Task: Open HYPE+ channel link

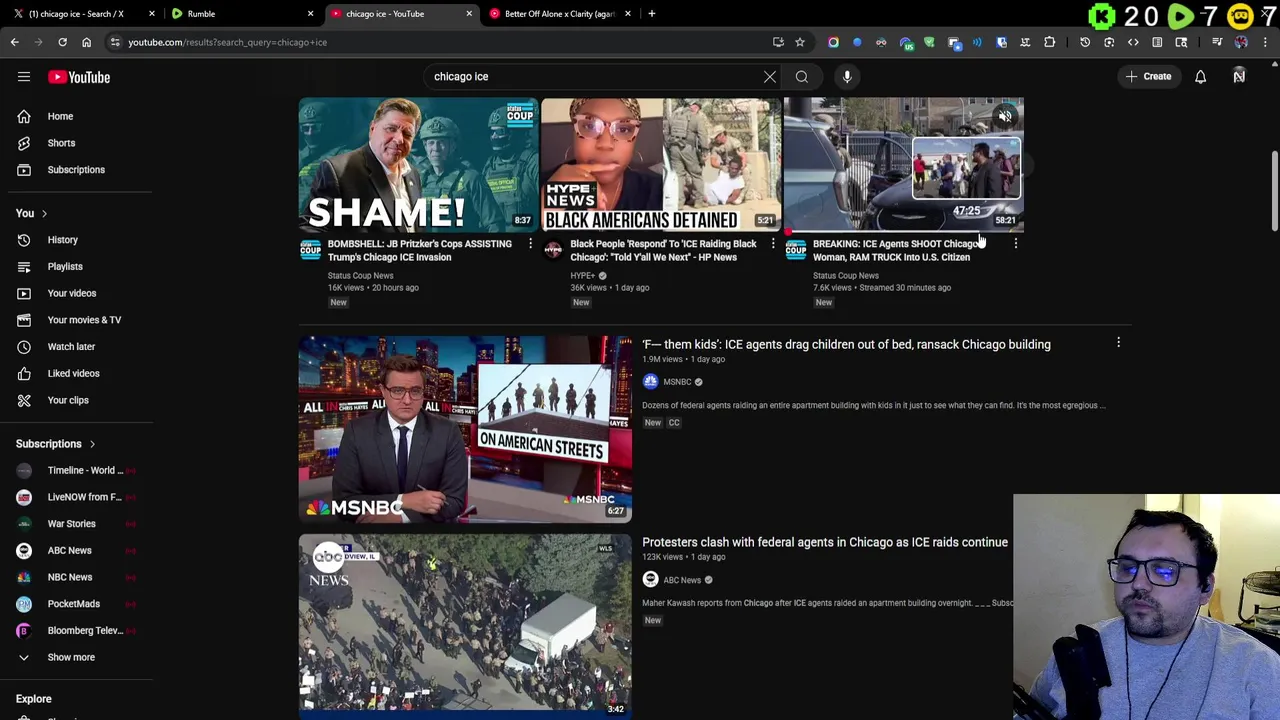Action: pos(582,276)
